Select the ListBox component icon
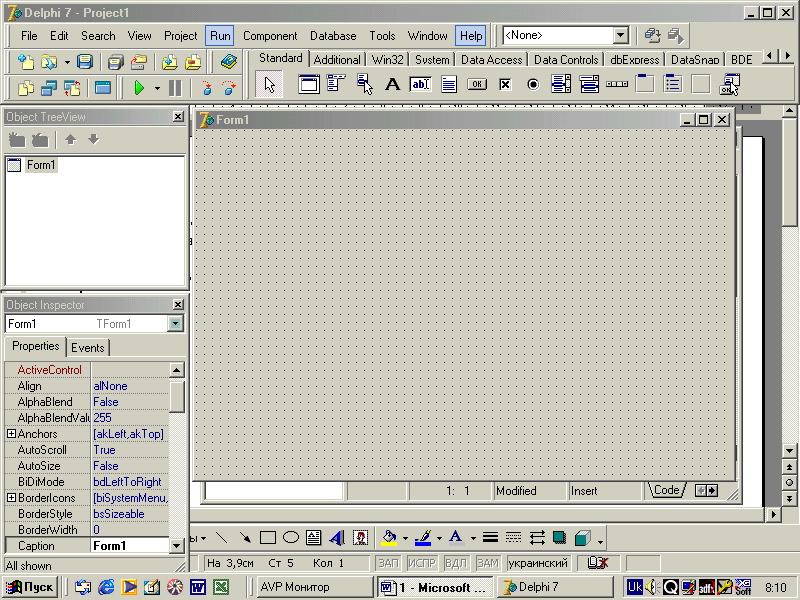This screenshot has height=600, width=800. point(561,84)
